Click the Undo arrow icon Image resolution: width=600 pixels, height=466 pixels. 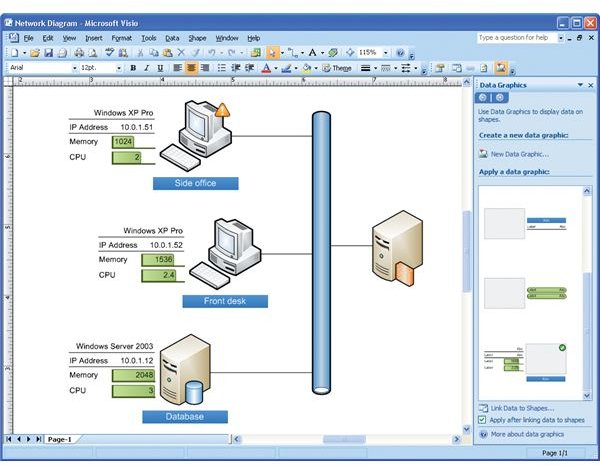coord(212,53)
